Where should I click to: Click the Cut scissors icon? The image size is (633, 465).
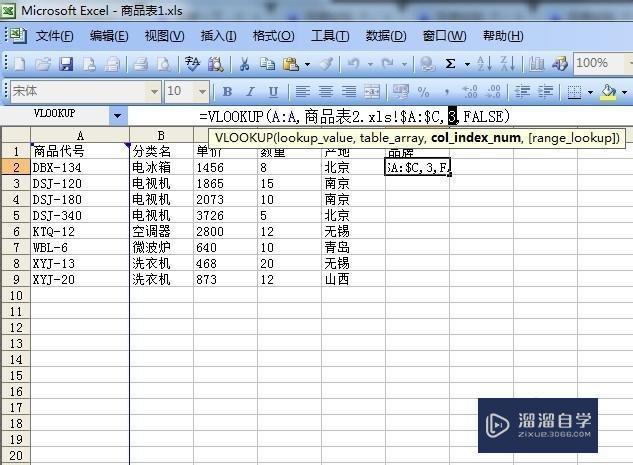point(244,64)
